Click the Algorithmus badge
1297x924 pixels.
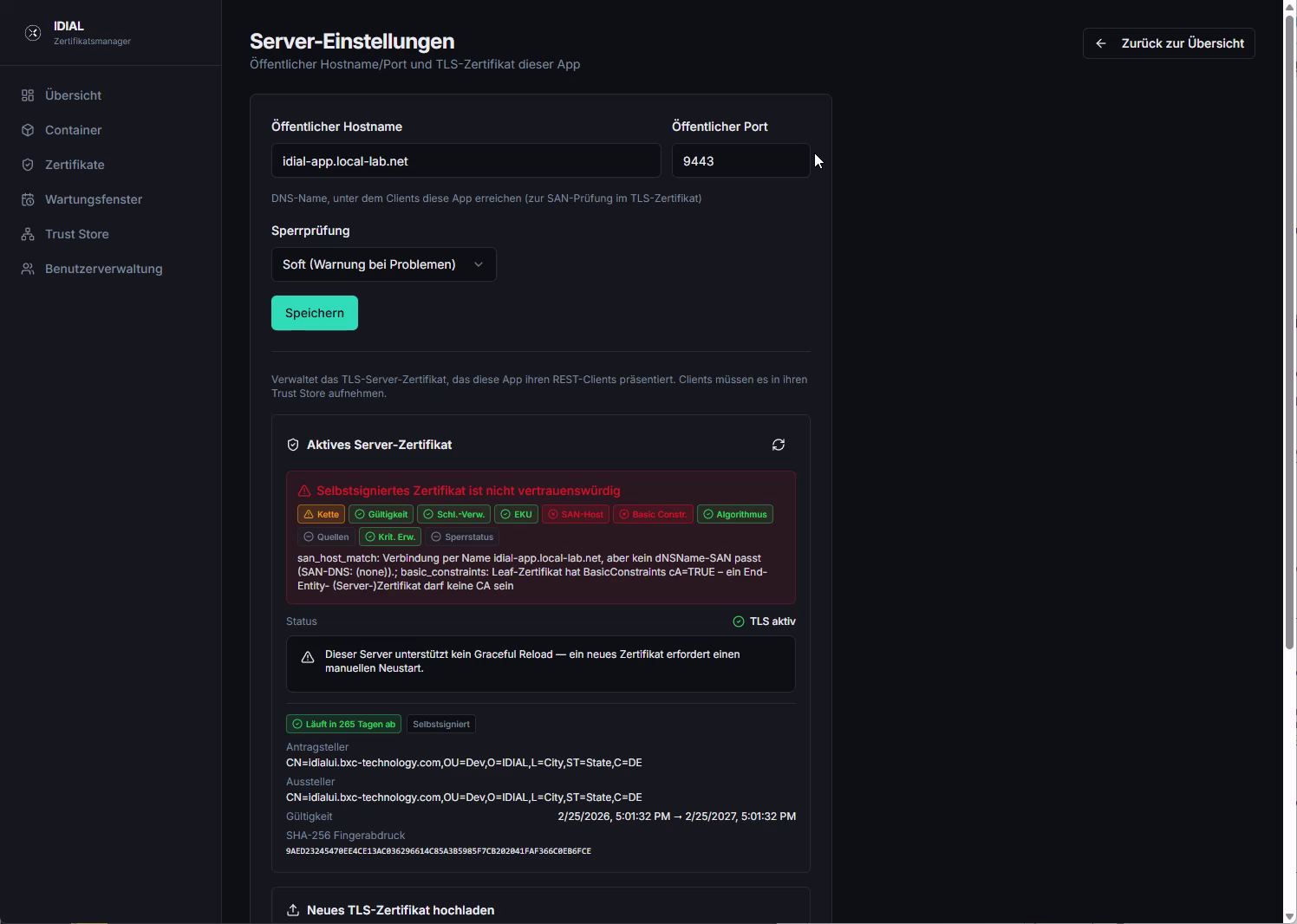pyautogui.click(x=735, y=514)
